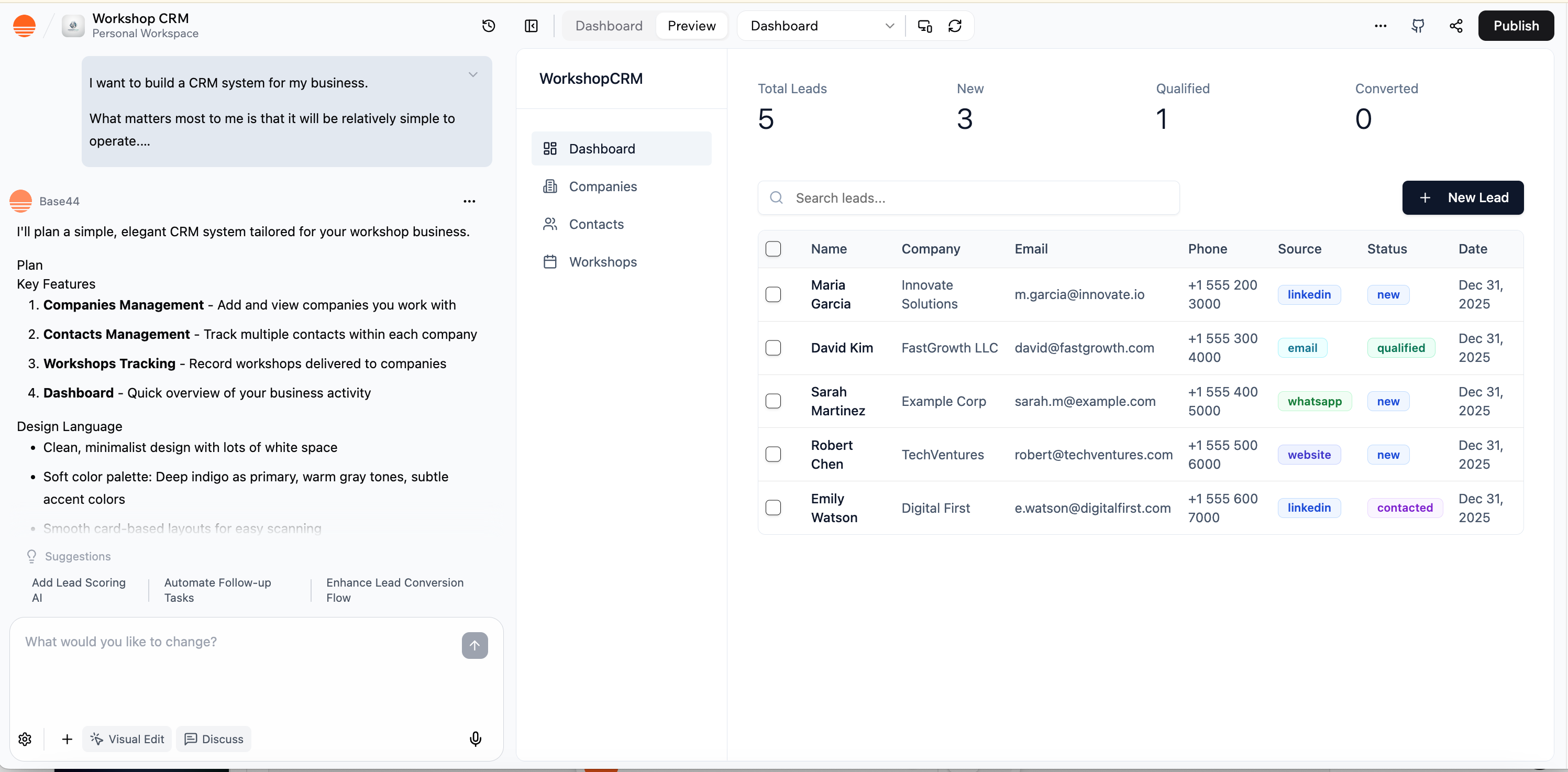The width and height of the screenshot is (1568, 772).
Task: Open the Base44 message options menu
Action: pos(469,201)
